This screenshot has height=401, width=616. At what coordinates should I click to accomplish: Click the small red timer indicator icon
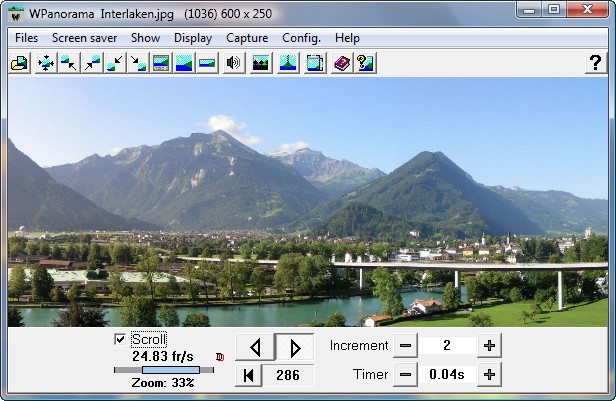pos(220,357)
